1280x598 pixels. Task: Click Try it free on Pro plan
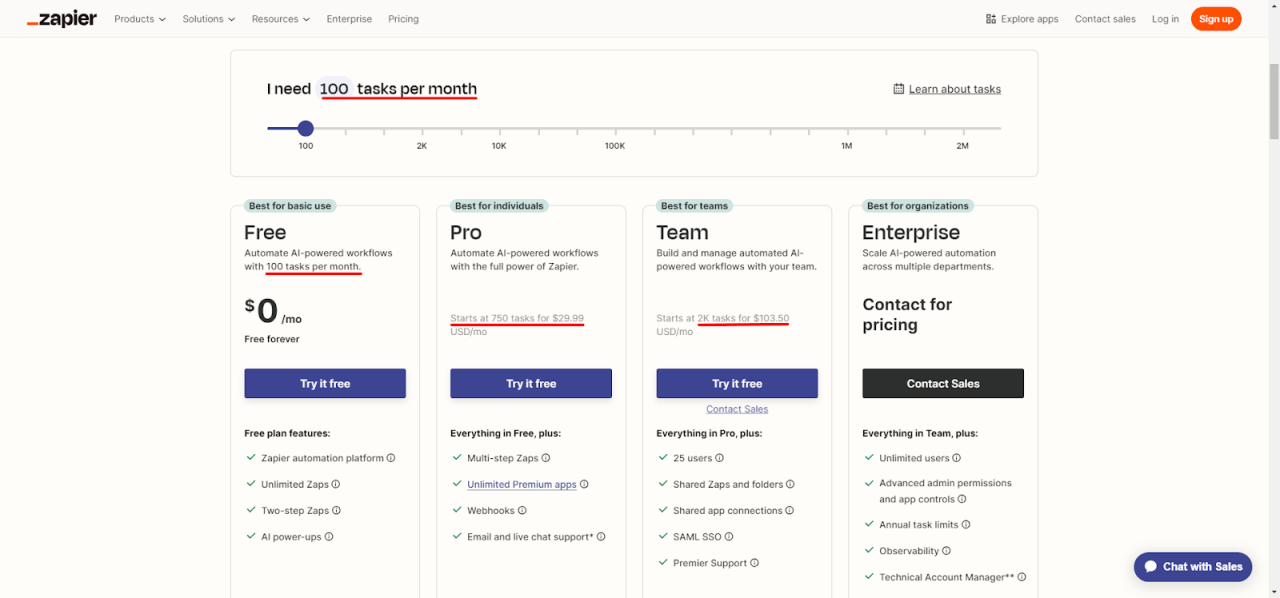[531, 384]
